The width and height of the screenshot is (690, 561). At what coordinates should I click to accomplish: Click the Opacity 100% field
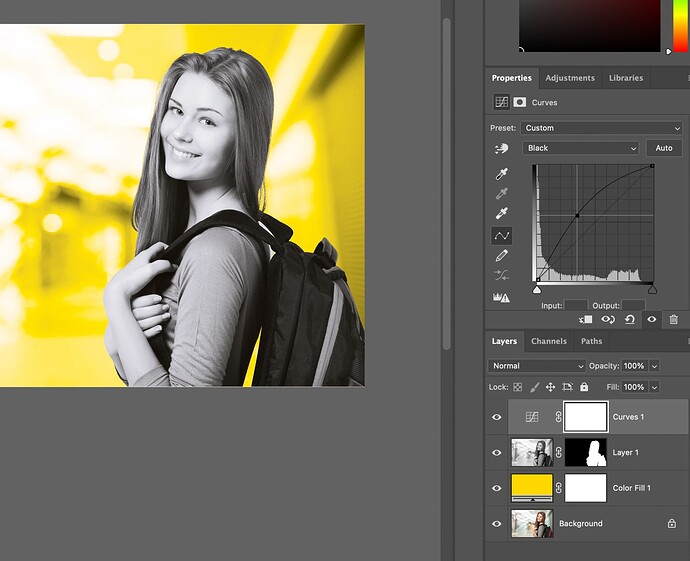click(x=634, y=366)
